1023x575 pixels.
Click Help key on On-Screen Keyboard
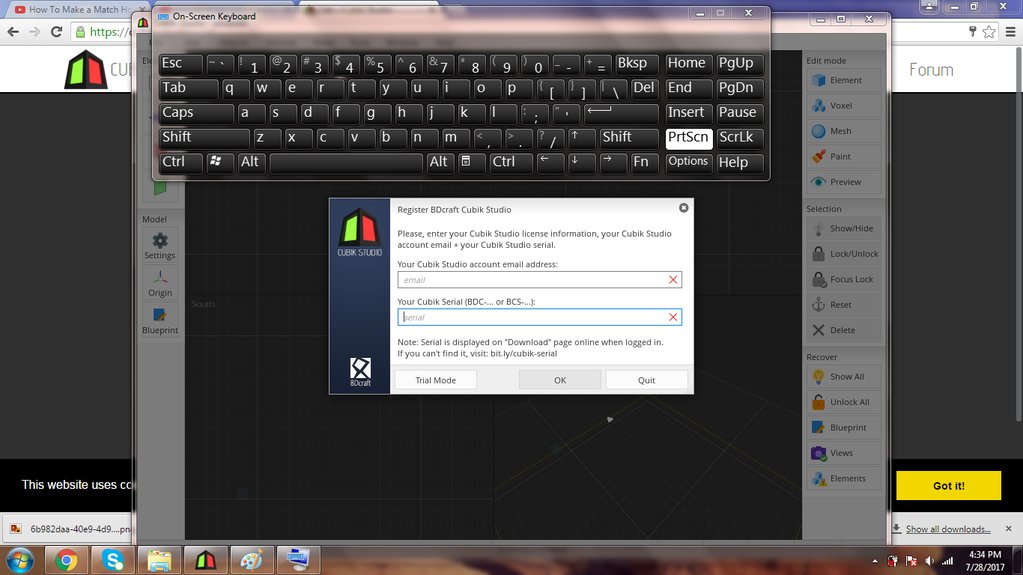click(739, 163)
